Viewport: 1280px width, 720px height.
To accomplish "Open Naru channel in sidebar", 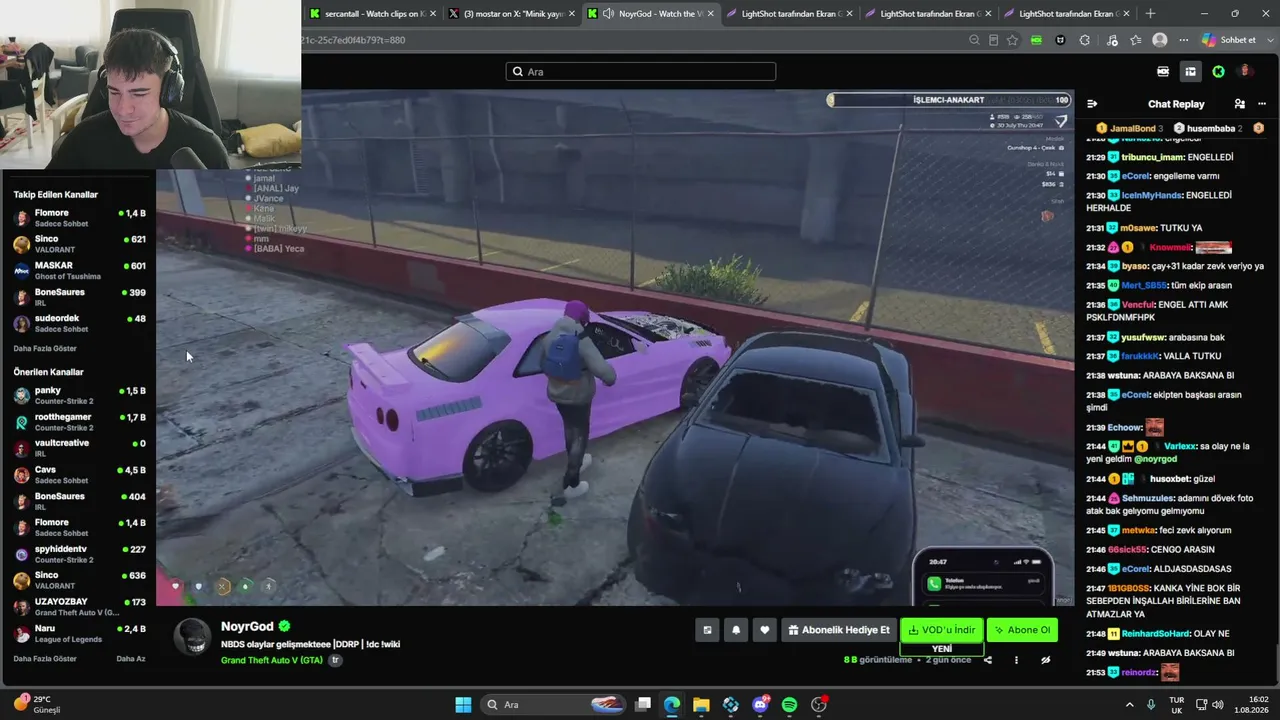I will point(80,634).
